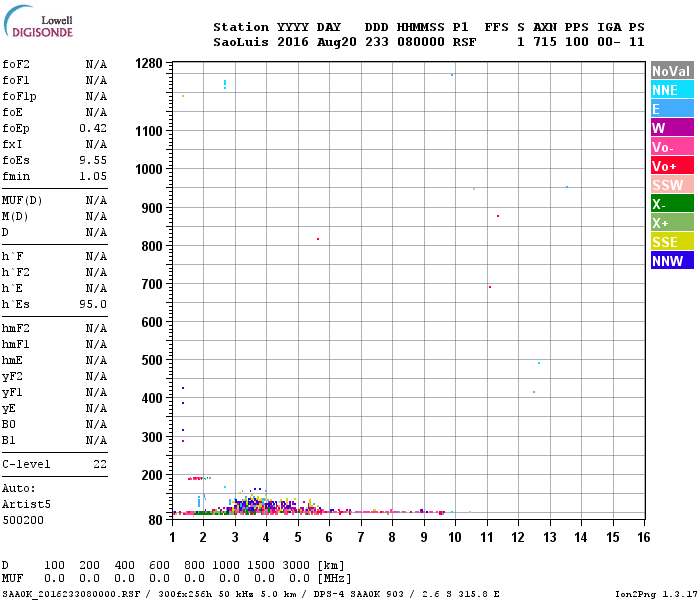Select the NNW blue legend swatch

(672, 261)
